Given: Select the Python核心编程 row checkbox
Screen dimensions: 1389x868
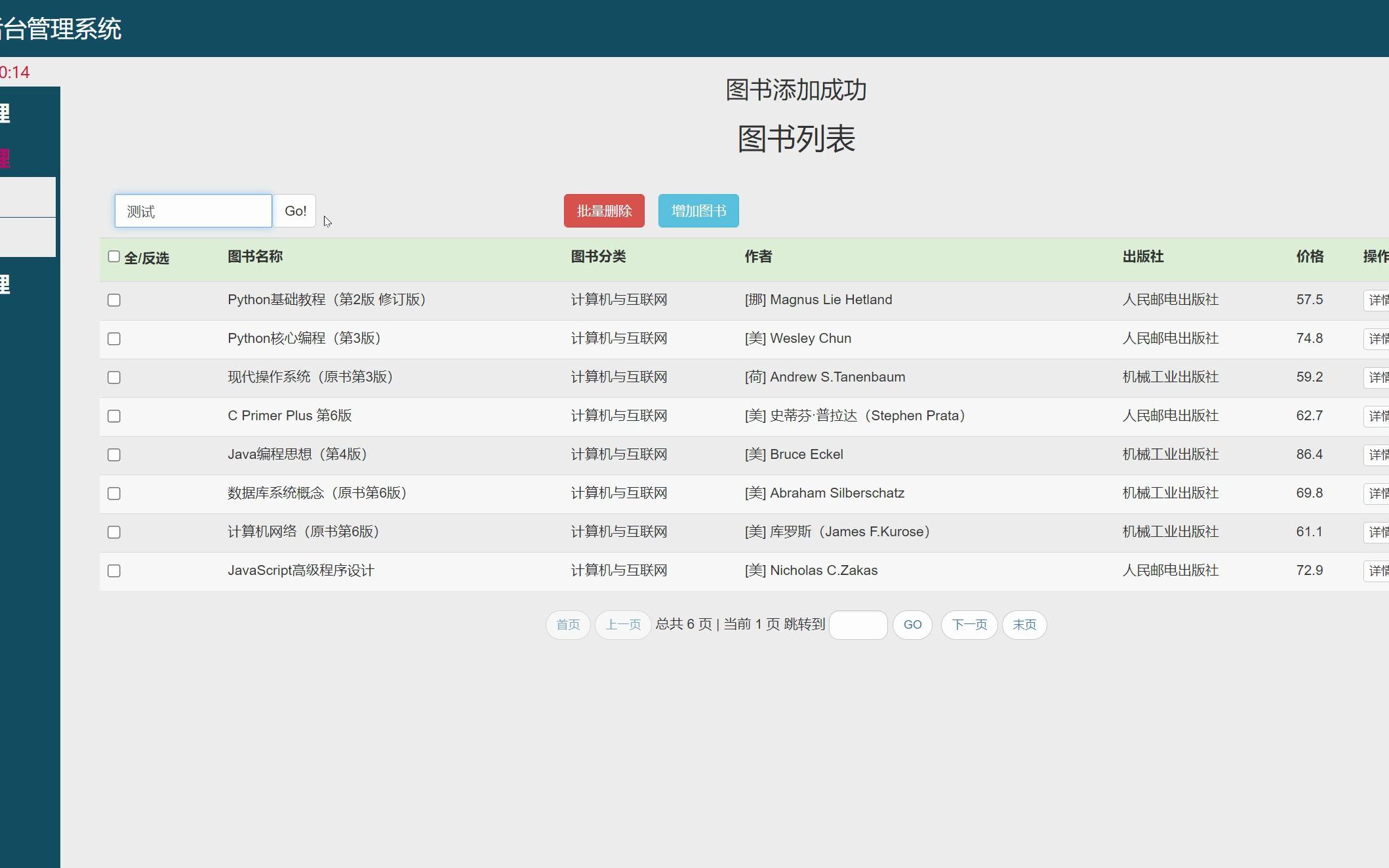Looking at the screenshot, I should click(x=114, y=339).
